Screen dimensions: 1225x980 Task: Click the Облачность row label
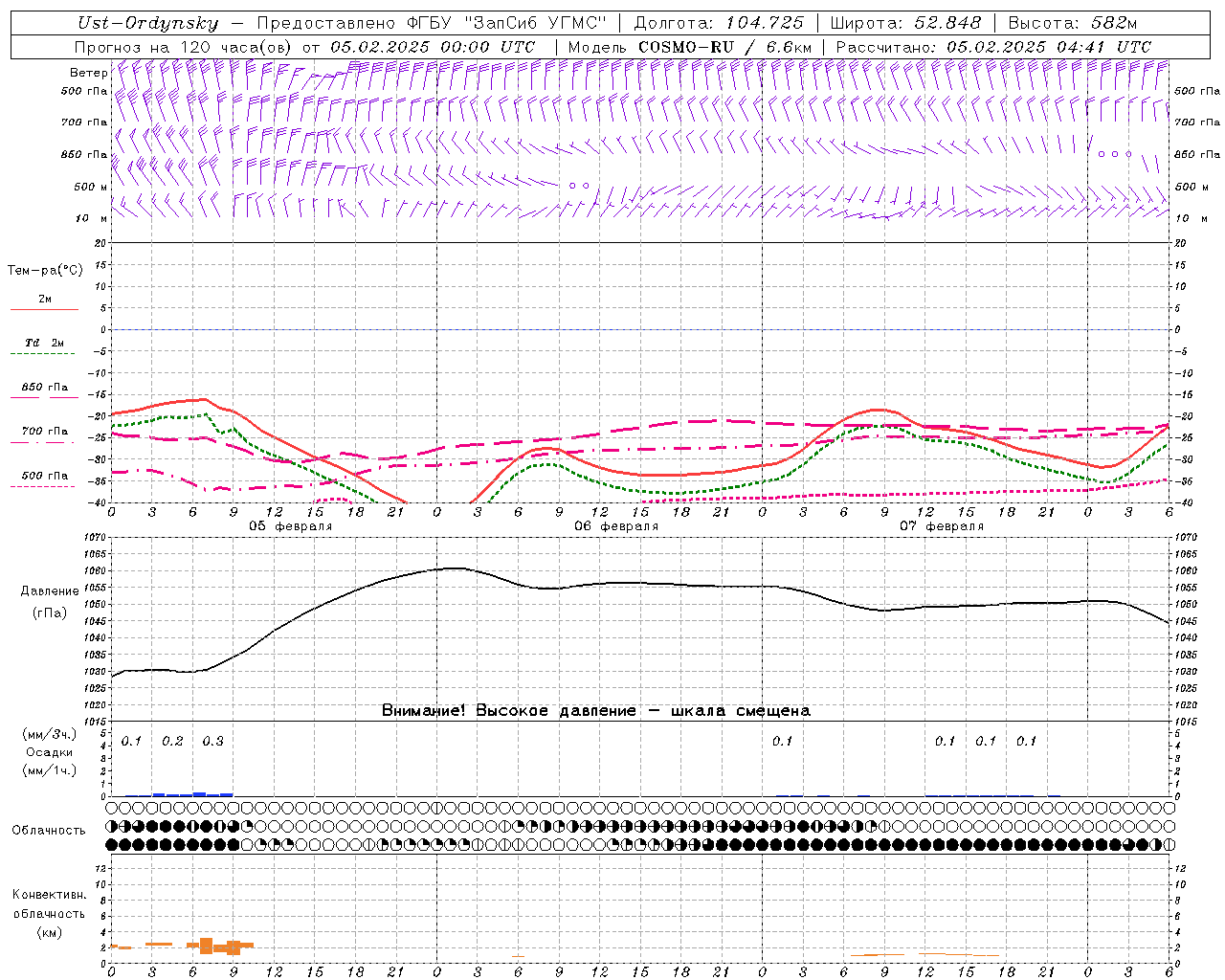(49, 830)
